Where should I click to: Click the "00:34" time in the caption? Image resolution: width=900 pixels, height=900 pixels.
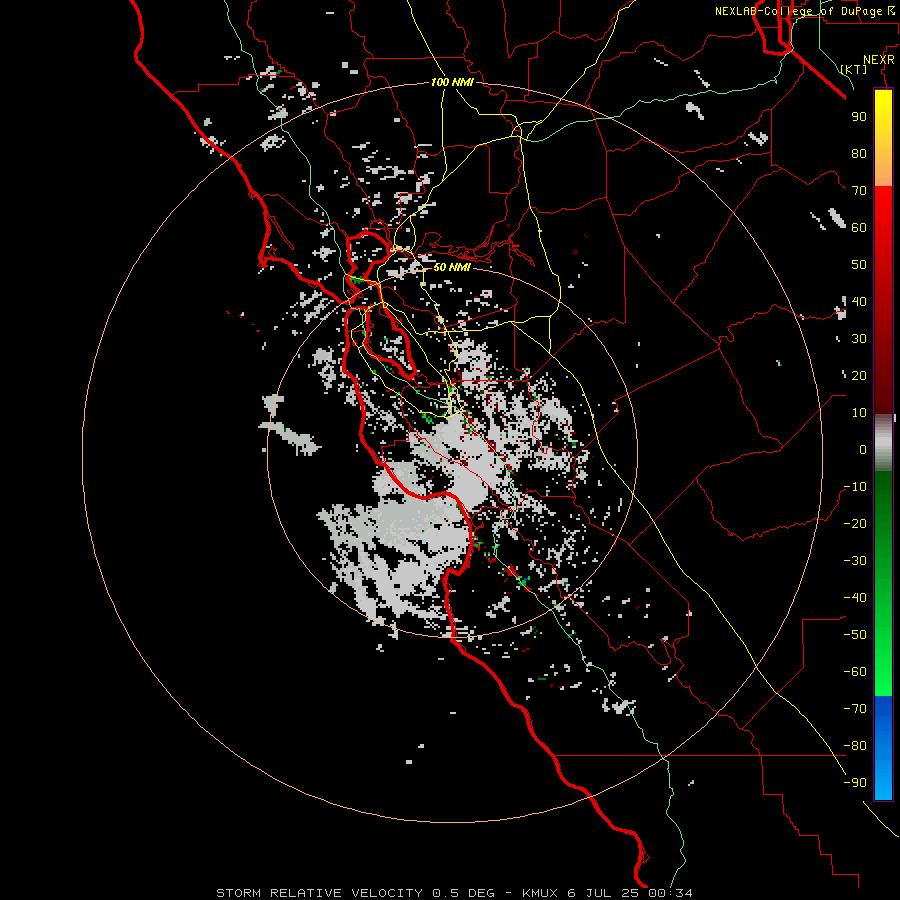670,893
